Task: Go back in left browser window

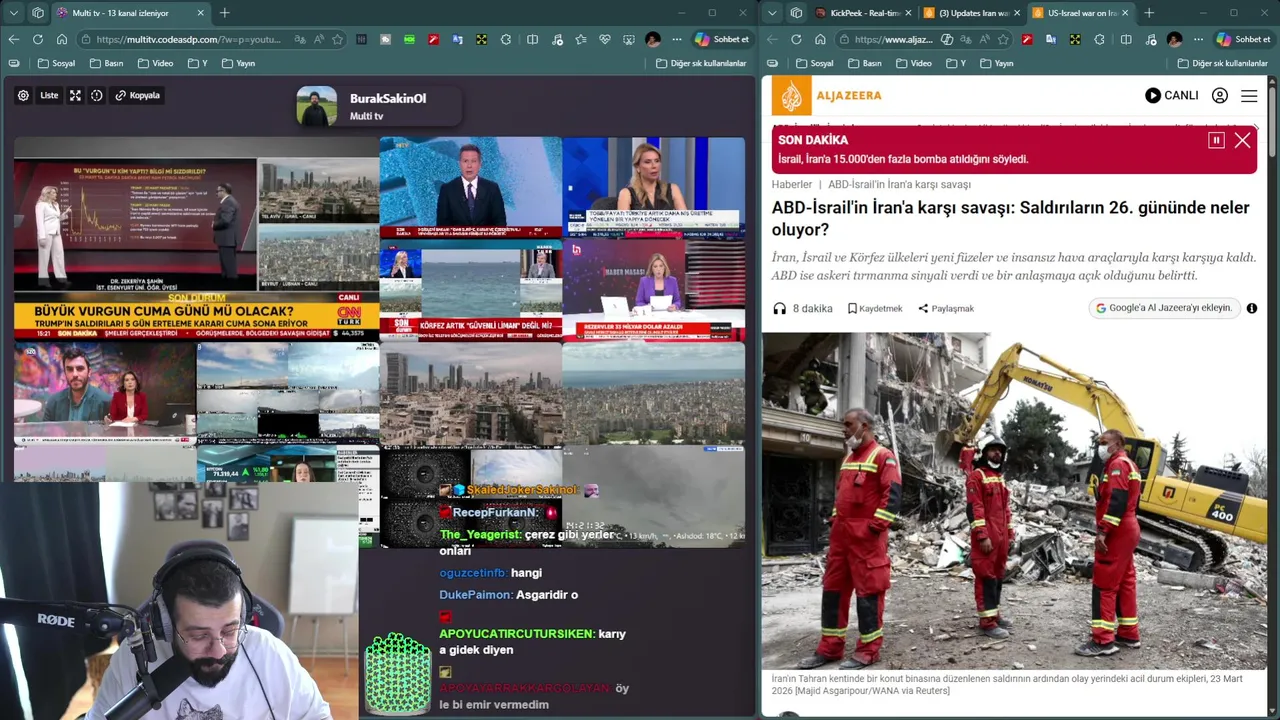Action: coord(14,39)
